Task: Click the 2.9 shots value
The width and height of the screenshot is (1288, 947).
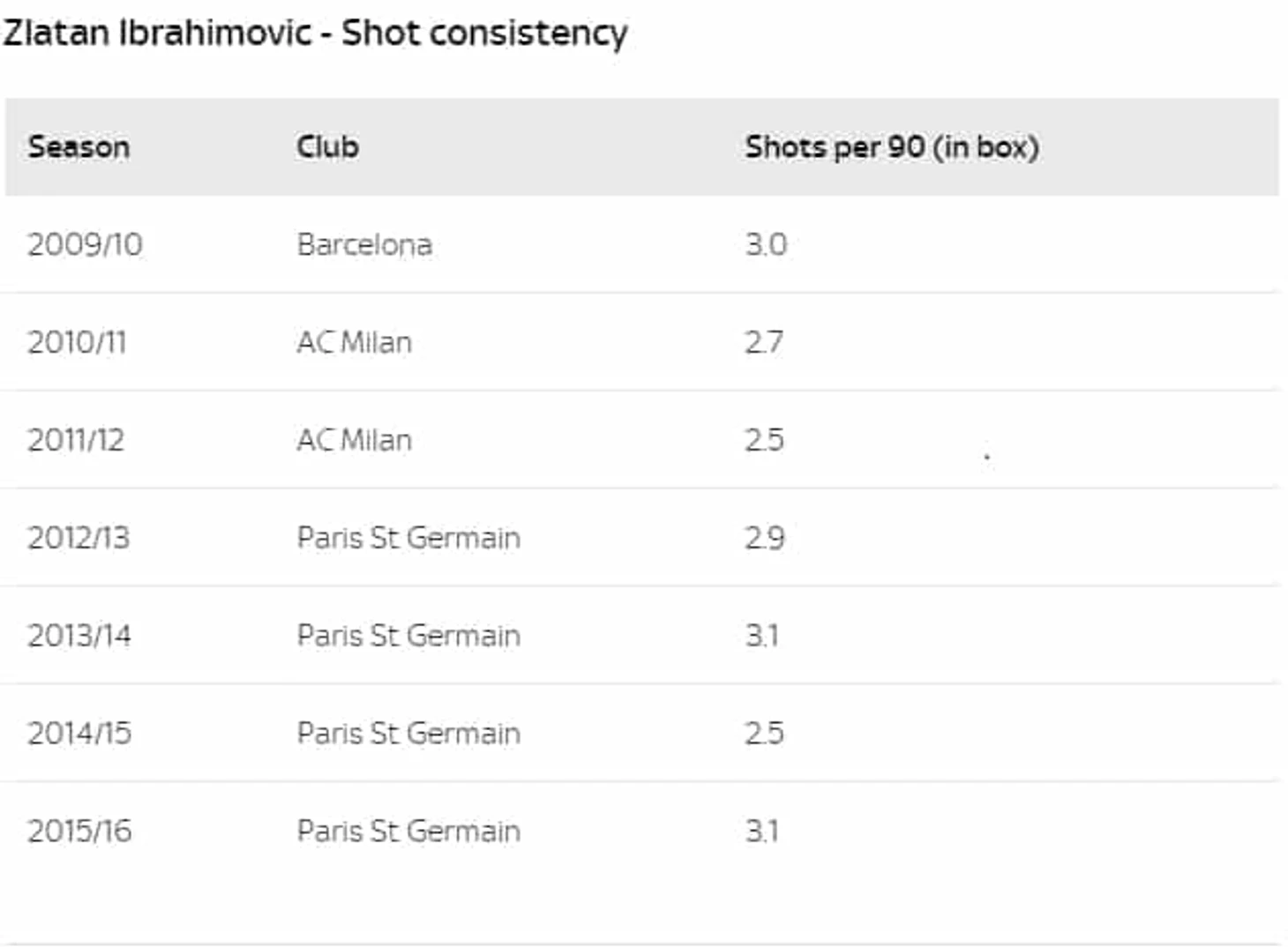Action: click(764, 538)
